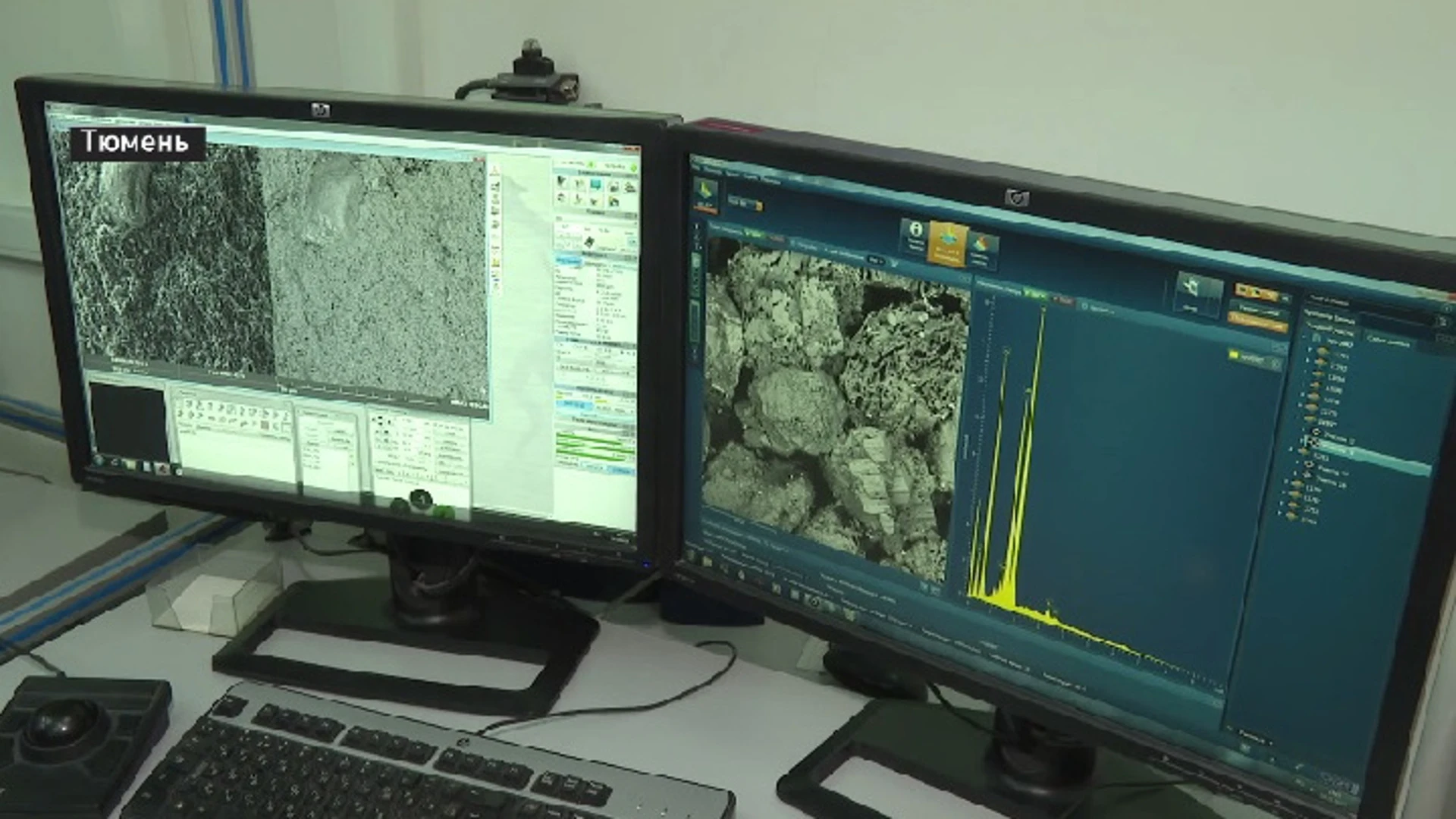Click the black preview panel at the left monitor's bottom-left
1456x819 pixels.
[x=127, y=422]
